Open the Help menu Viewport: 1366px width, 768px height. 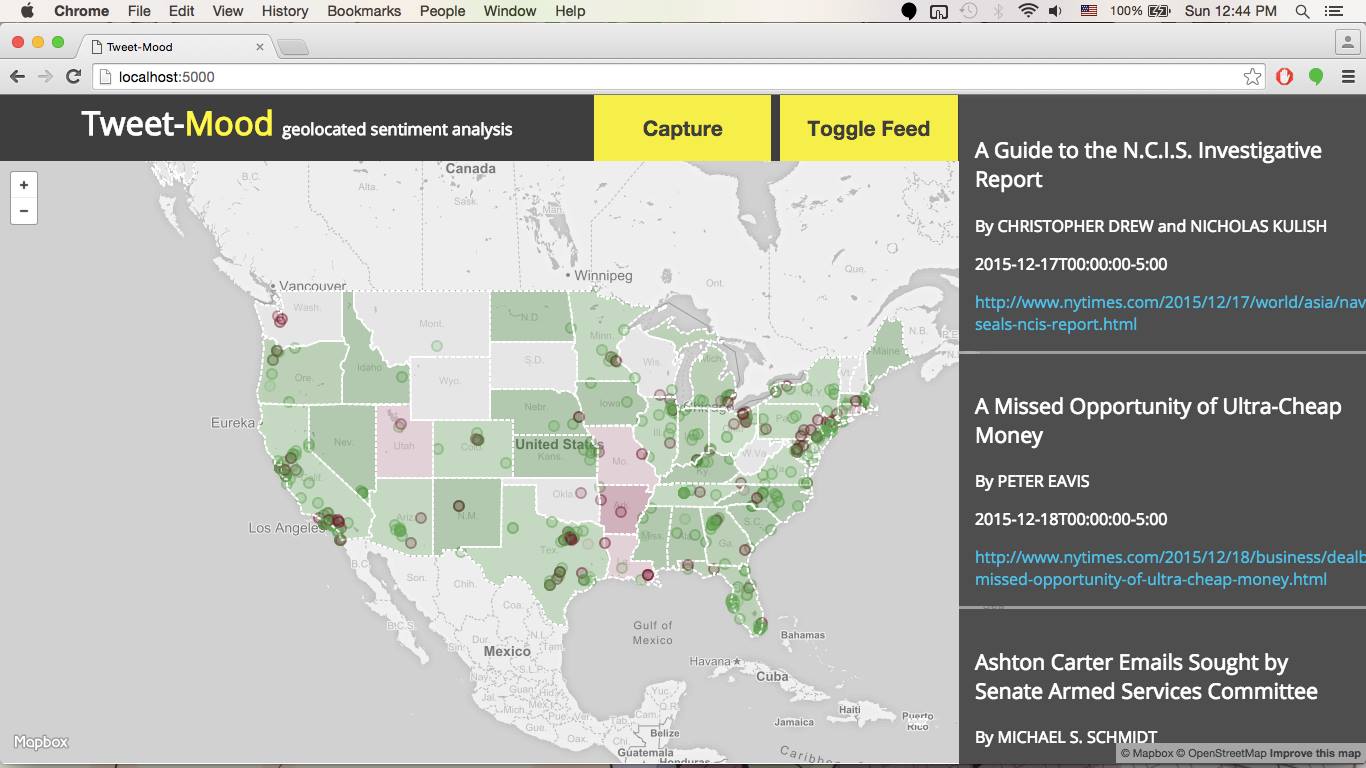point(570,11)
